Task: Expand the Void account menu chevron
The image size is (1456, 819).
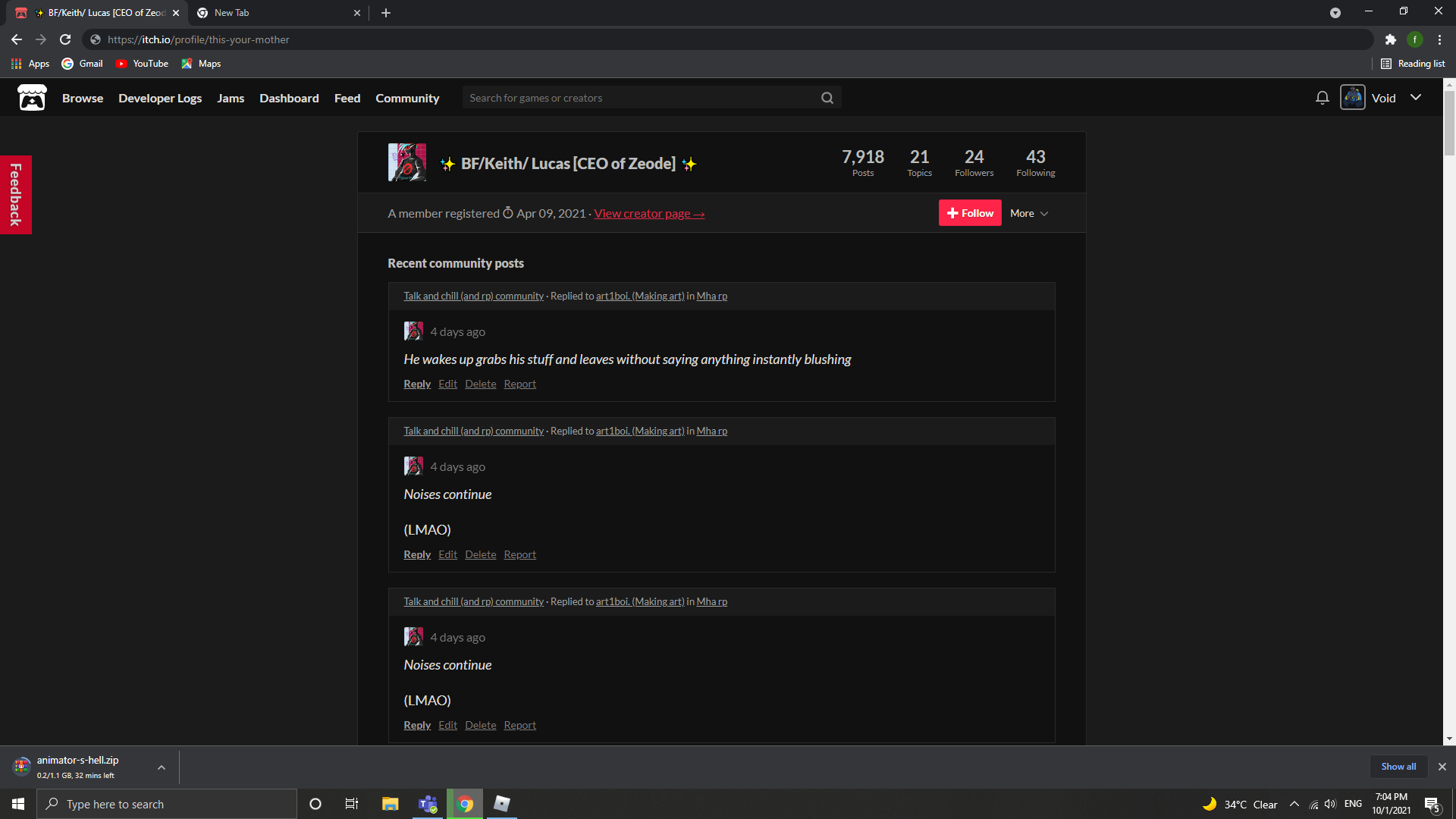Action: [1417, 97]
